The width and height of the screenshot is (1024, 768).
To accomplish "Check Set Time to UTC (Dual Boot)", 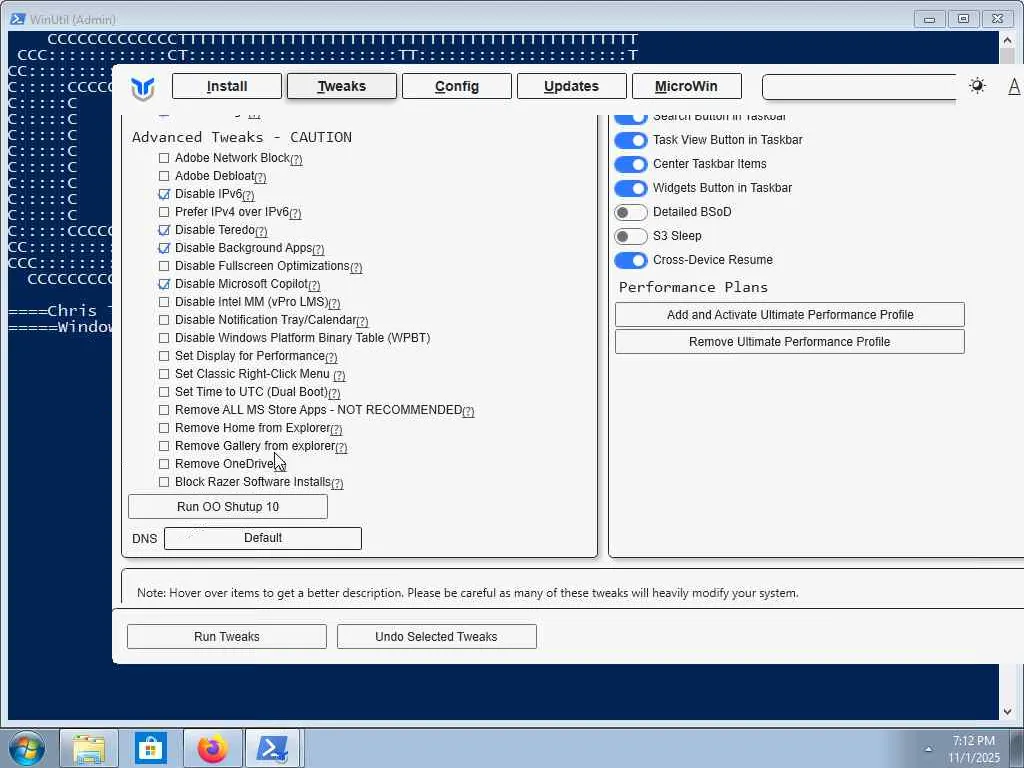I will coord(164,392).
